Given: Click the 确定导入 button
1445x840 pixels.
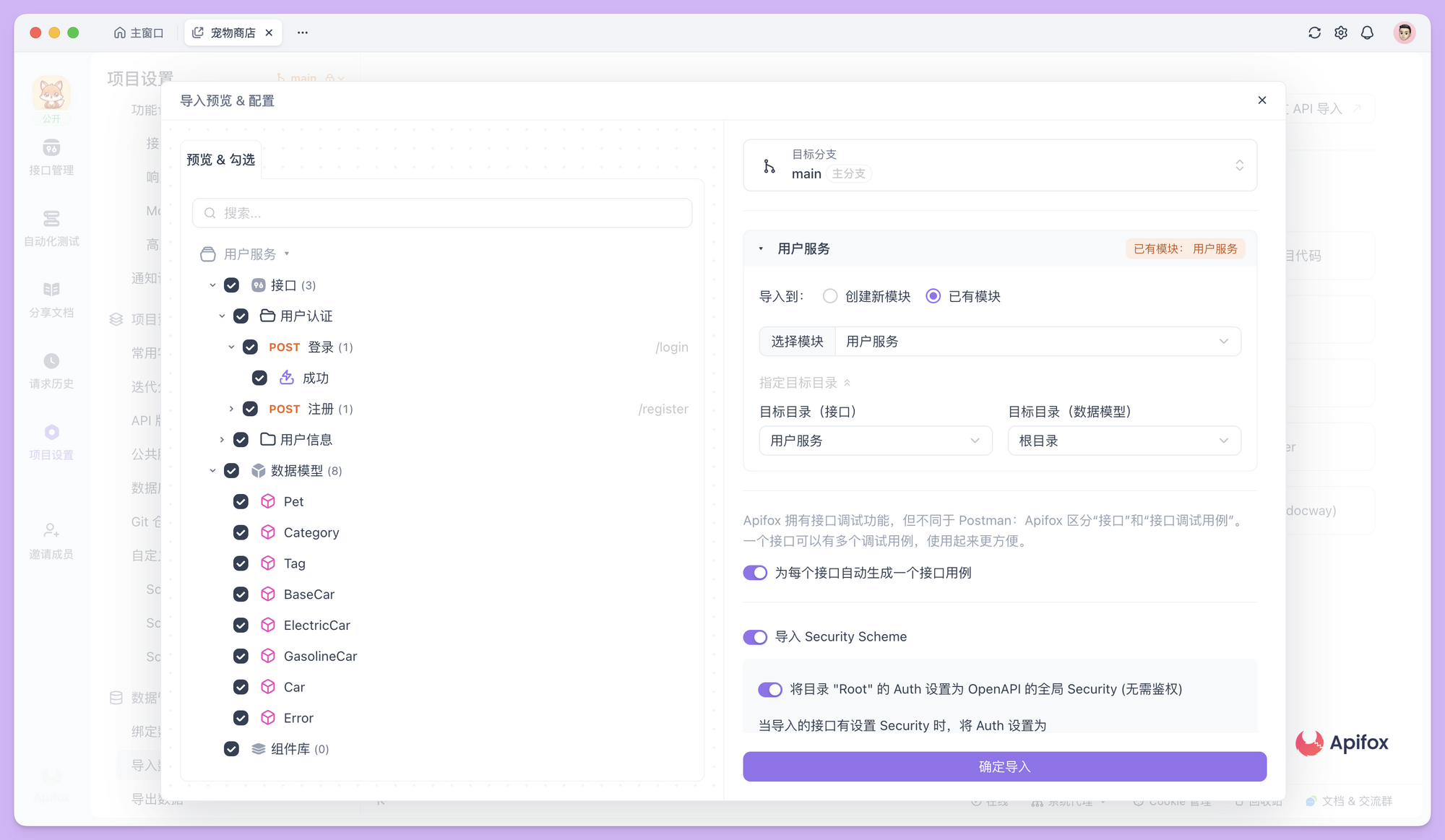Looking at the screenshot, I should coord(1004,766).
